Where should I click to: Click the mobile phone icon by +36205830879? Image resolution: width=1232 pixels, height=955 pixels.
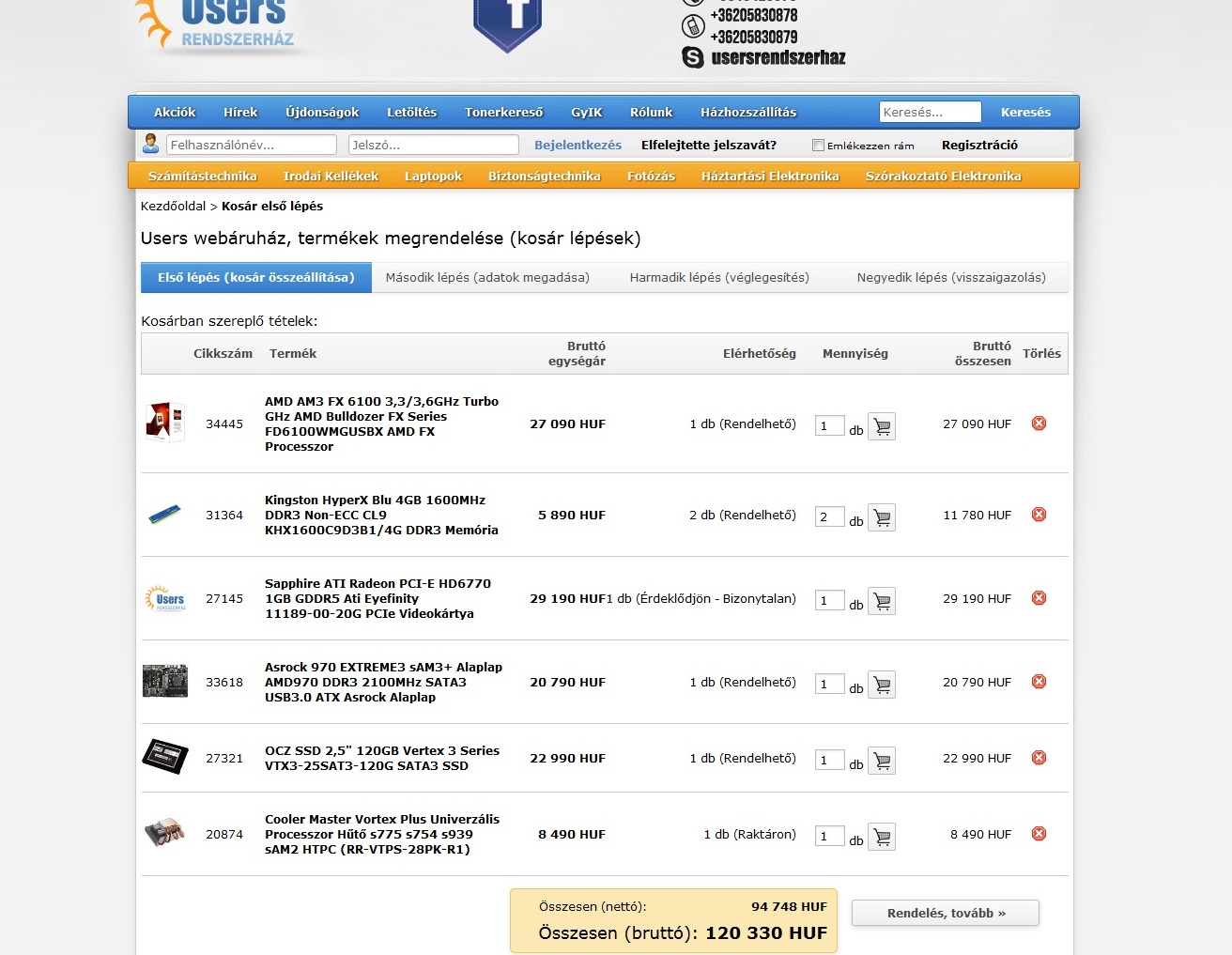pyautogui.click(x=693, y=26)
